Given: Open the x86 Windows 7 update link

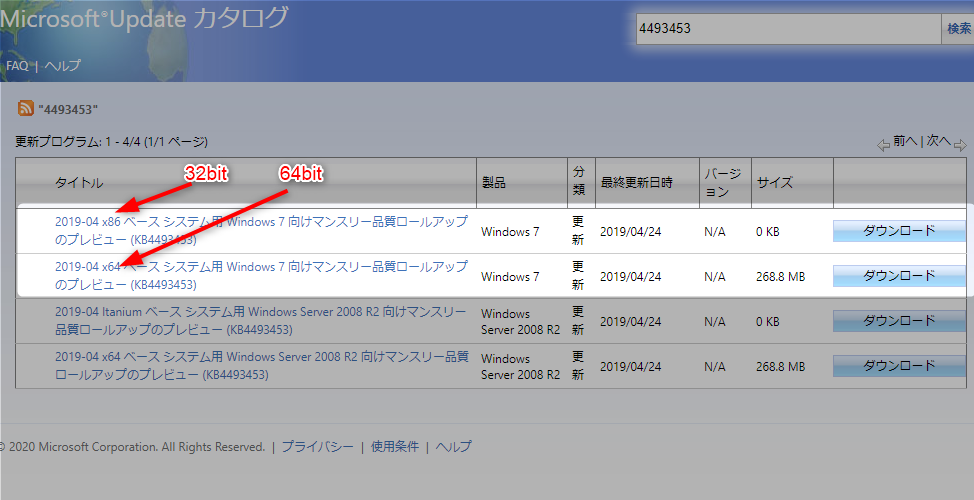Looking at the screenshot, I should (261, 230).
